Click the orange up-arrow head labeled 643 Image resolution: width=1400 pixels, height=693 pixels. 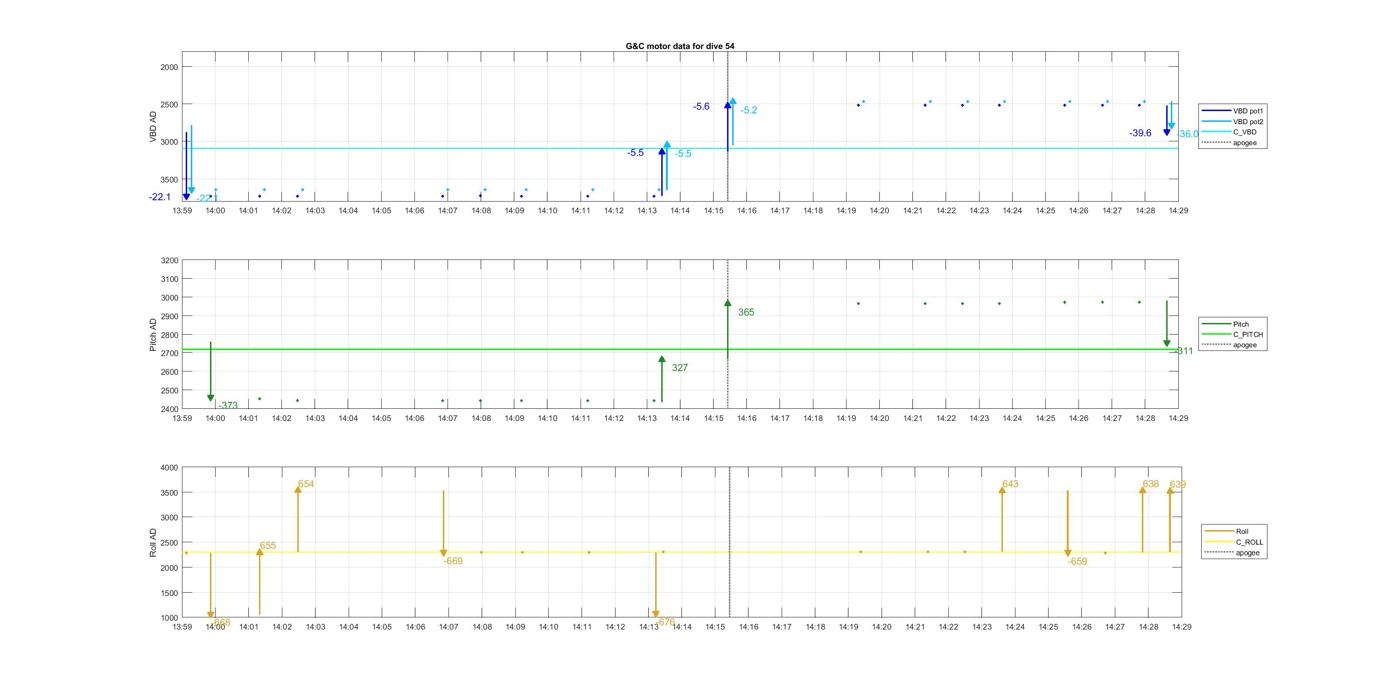[x=1002, y=489]
